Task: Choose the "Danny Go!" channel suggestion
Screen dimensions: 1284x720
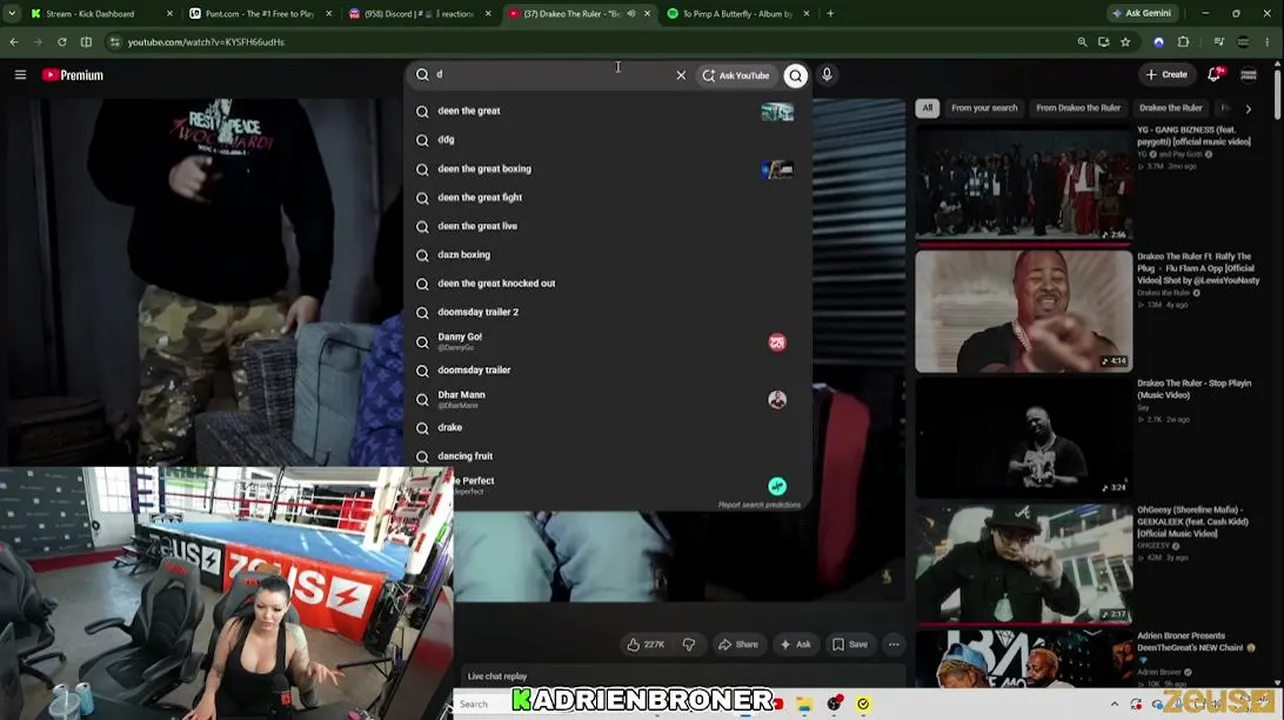Action: (609, 341)
